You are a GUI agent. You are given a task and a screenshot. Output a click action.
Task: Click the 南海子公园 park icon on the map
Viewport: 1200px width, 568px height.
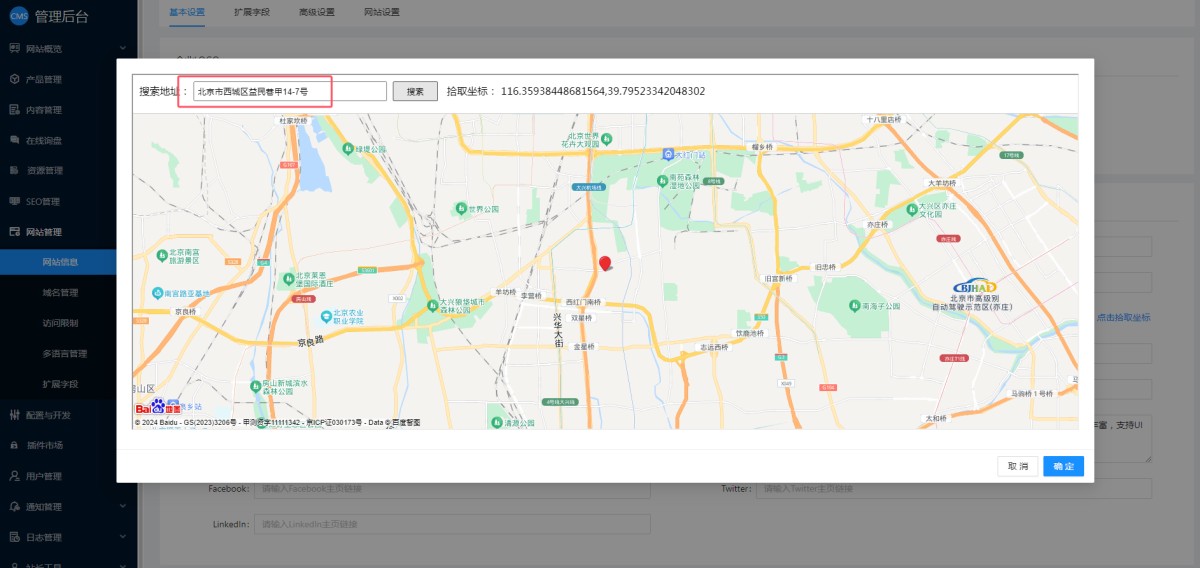pos(853,306)
